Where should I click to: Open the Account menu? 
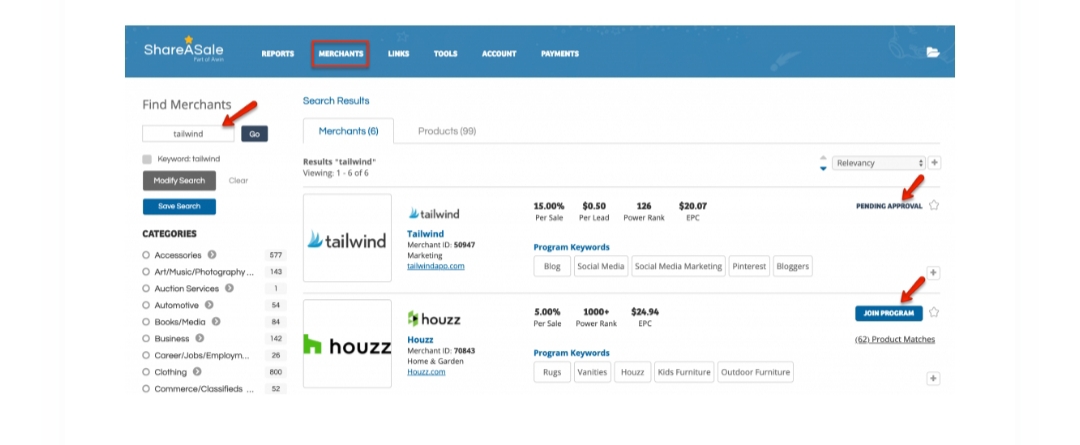(499, 54)
